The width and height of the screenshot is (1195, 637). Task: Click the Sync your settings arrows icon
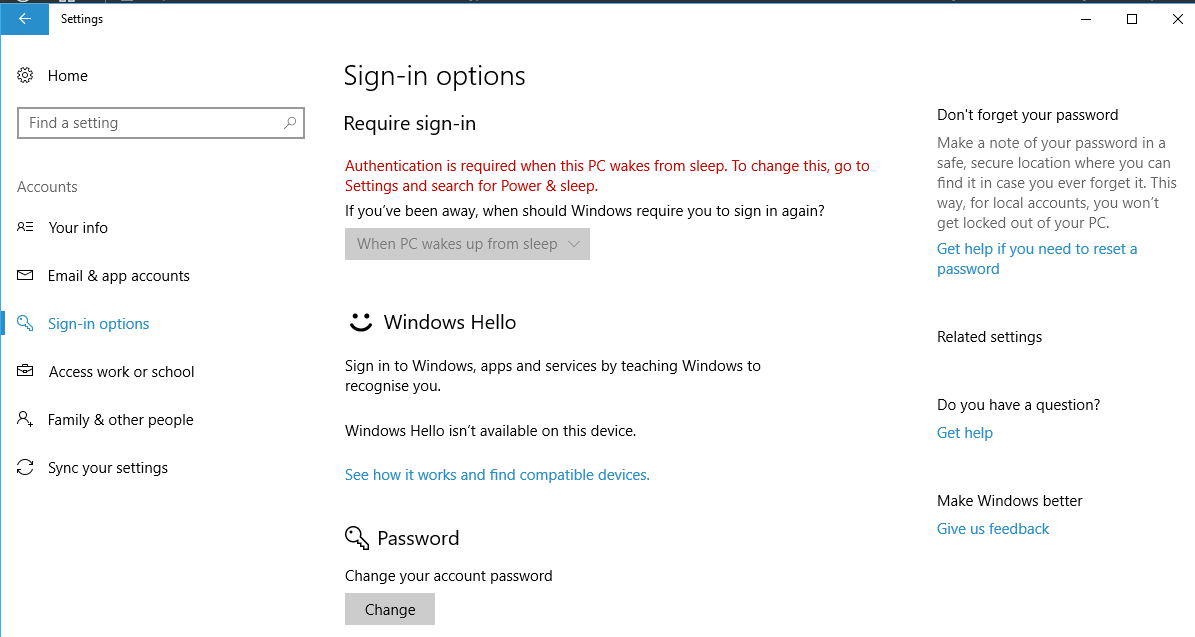25,467
